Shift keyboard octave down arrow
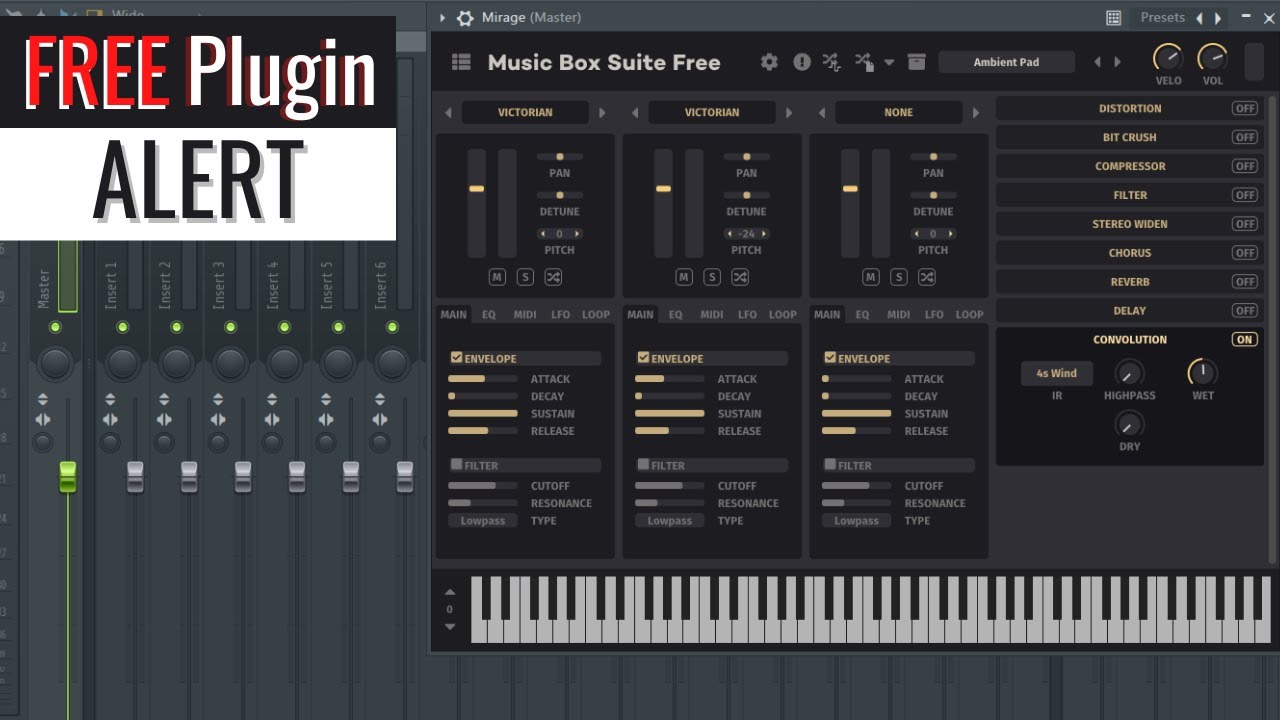Screen dimensions: 1280x720 450,627
